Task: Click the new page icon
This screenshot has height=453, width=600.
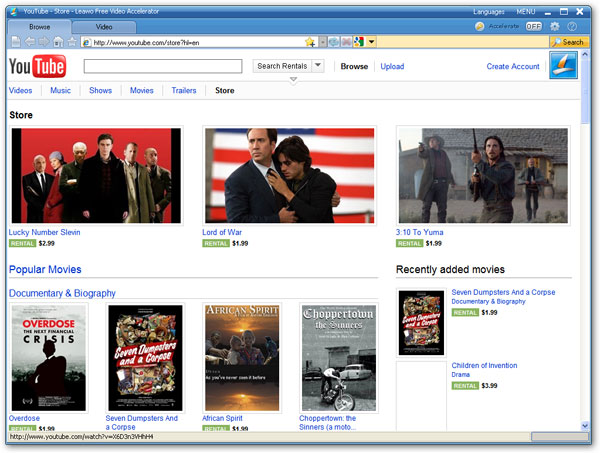Action: coord(16,42)
